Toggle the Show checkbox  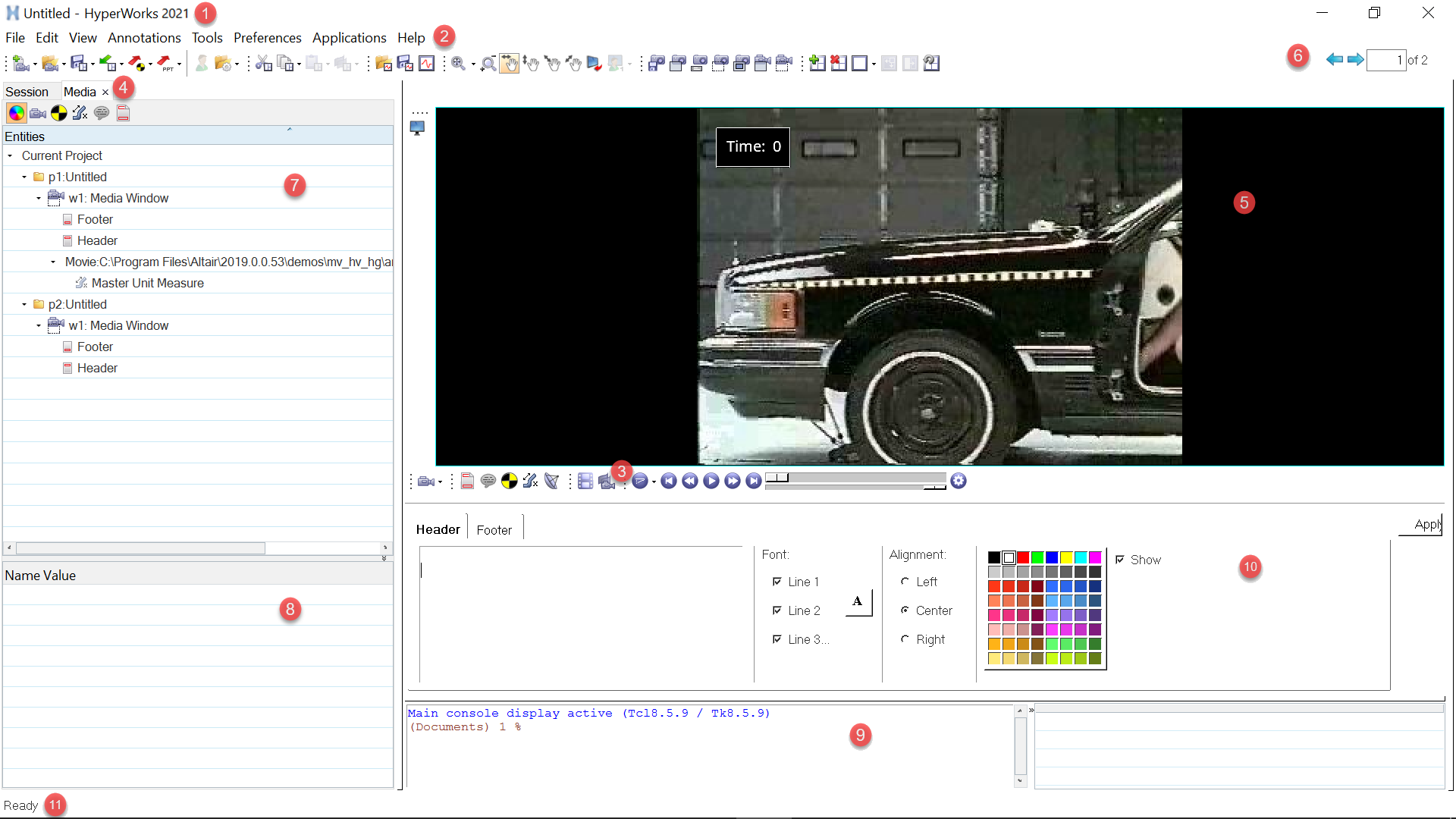(x=1120, y=560)
